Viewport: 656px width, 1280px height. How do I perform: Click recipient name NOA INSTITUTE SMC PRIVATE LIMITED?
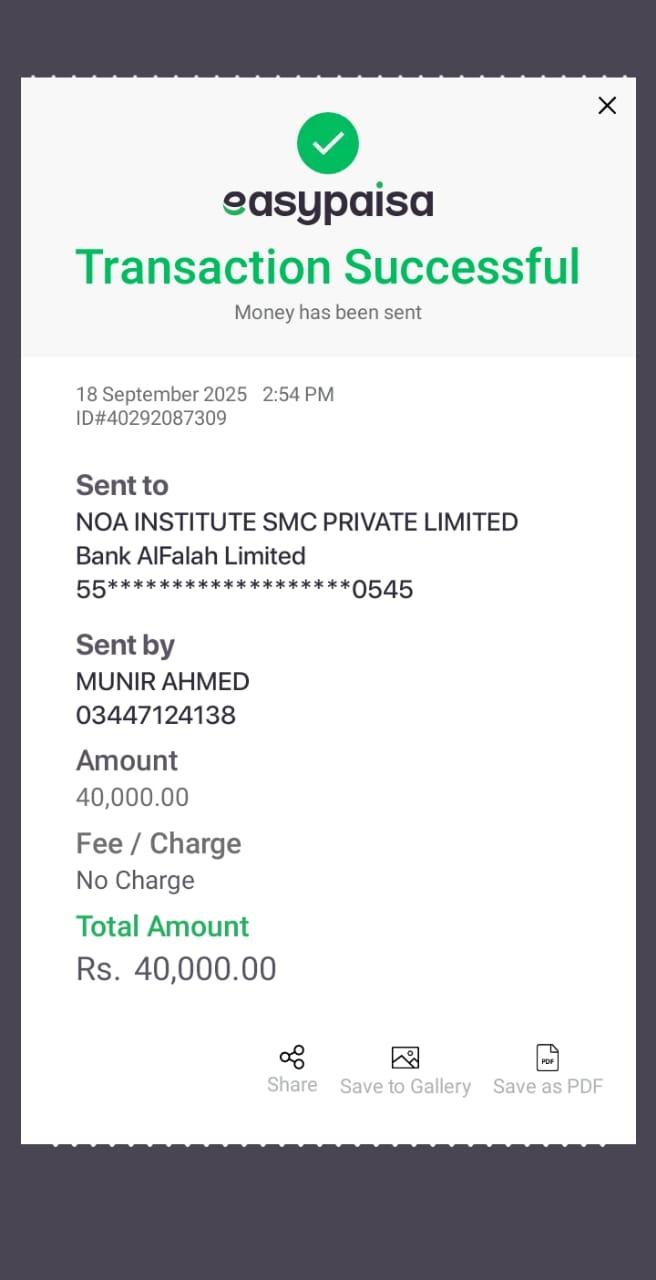click(297, 522)
